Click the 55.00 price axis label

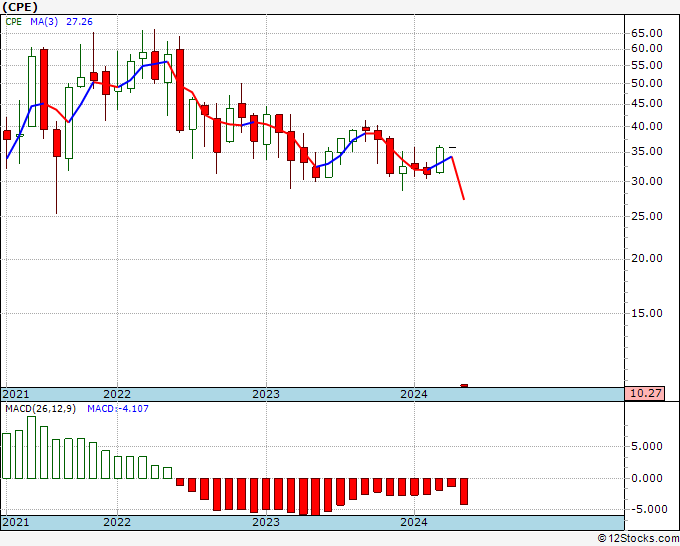[x=647, y=65]
